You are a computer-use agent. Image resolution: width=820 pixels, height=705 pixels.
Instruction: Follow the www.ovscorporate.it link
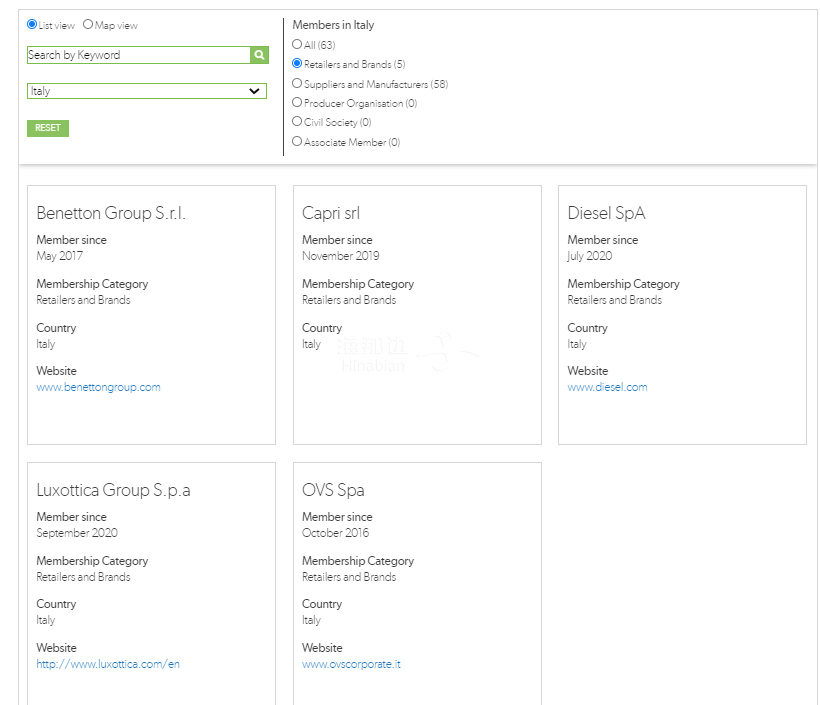(x=351, y=664)
